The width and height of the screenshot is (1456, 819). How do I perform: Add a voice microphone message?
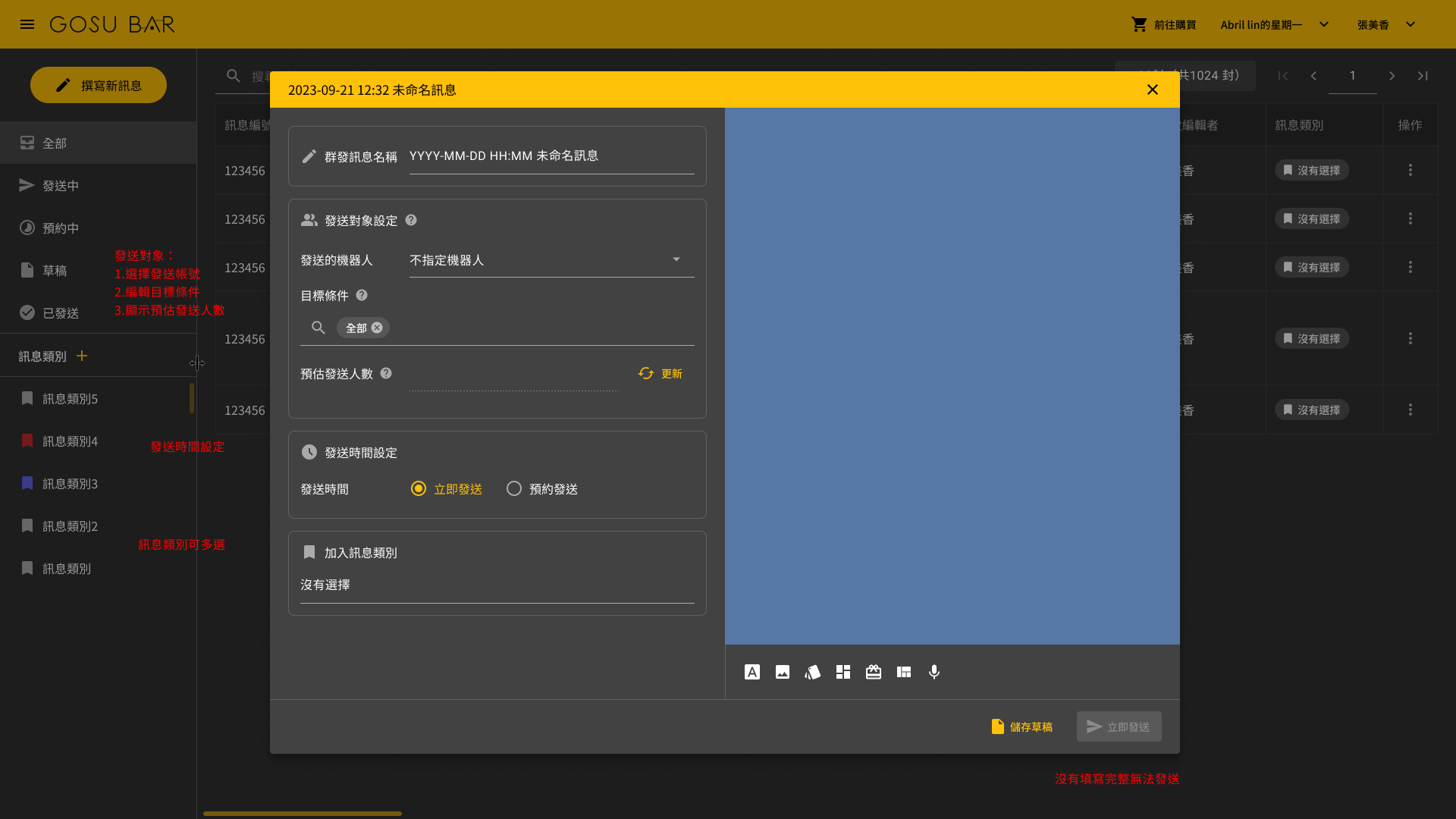934,672
